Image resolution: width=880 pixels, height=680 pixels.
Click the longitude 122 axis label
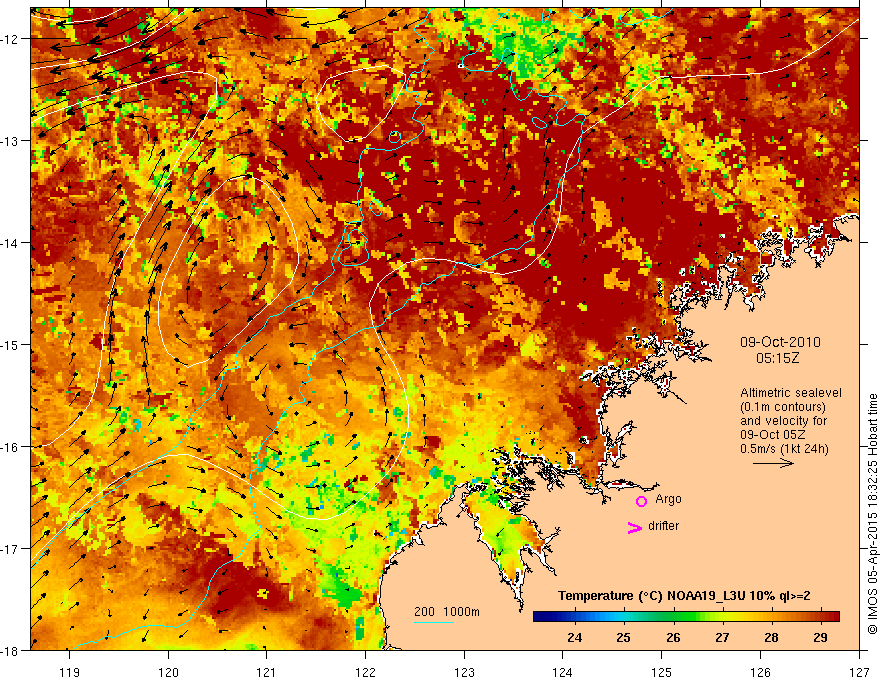click(365, 672)
